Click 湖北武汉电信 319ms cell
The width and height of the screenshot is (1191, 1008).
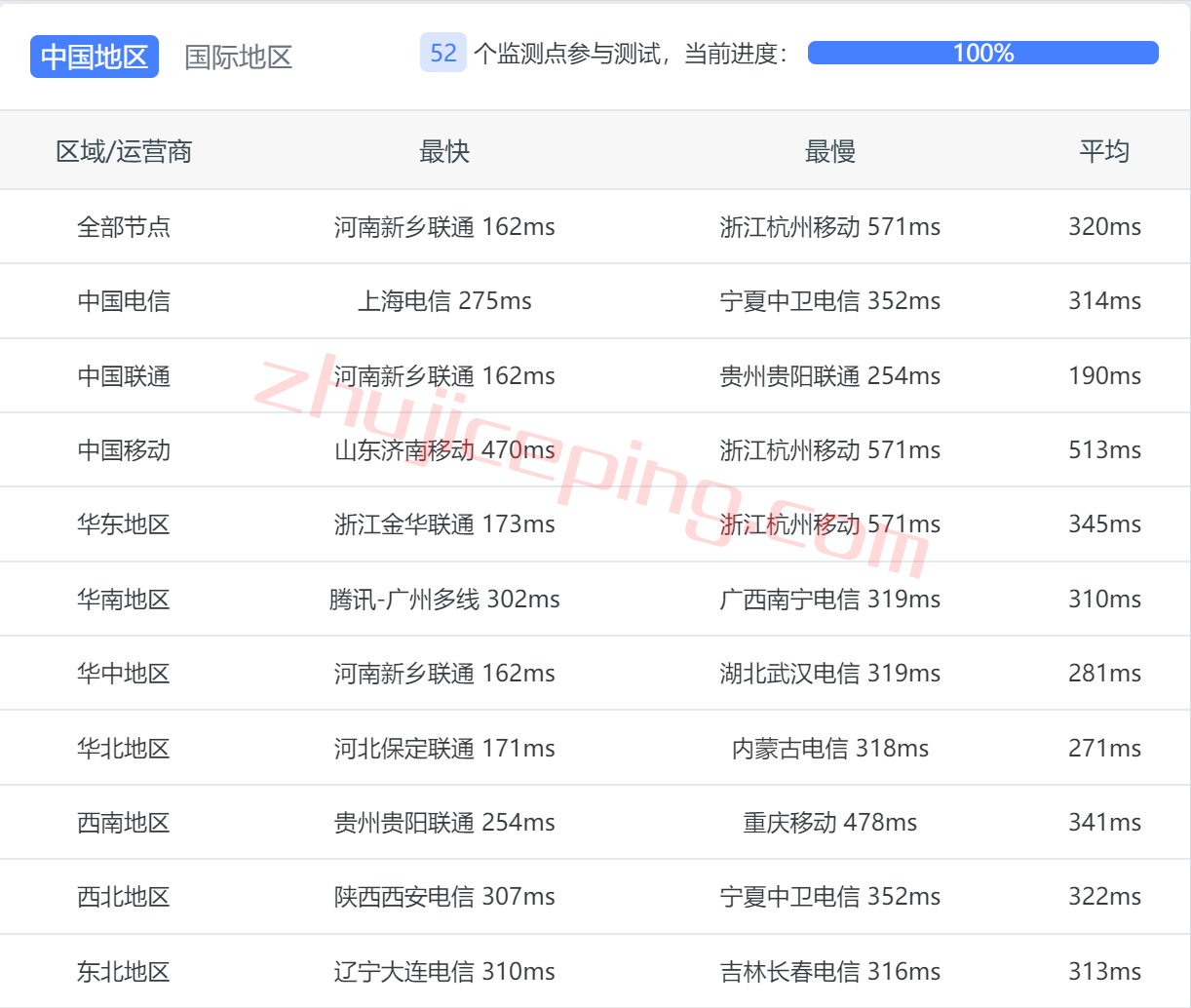(x=830, y=673)
